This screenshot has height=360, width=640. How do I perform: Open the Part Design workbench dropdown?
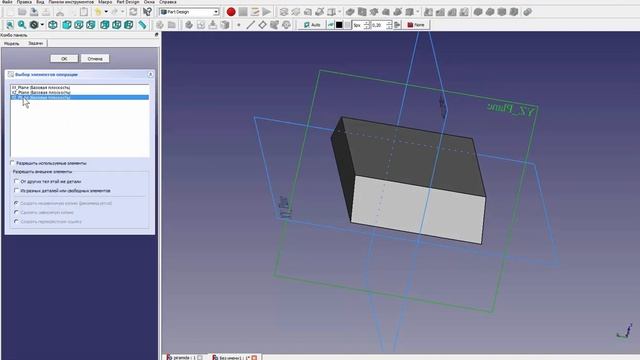point(190,12)
